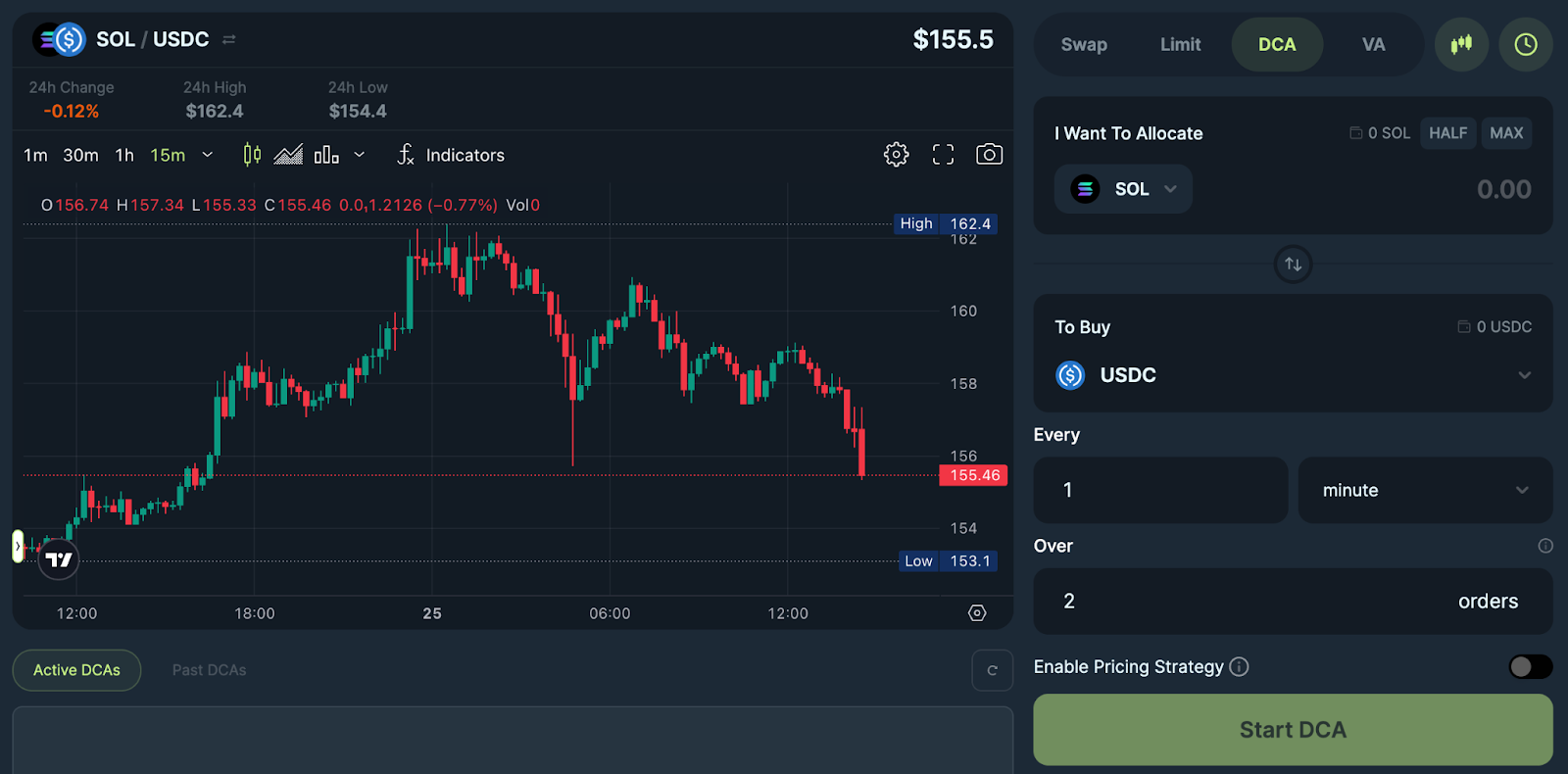Image resolution: width=1568 pixels, height=774 pixels.
Task: Select the candlestick chart type icon
Action: pos(252,155)
